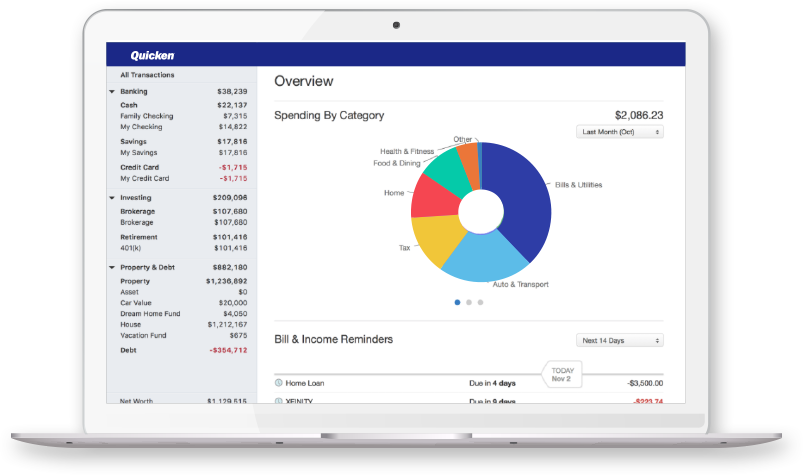Viewport: 803px width, 475px height.
Task: Collapse the Investing section triangle
Action: 112,198
